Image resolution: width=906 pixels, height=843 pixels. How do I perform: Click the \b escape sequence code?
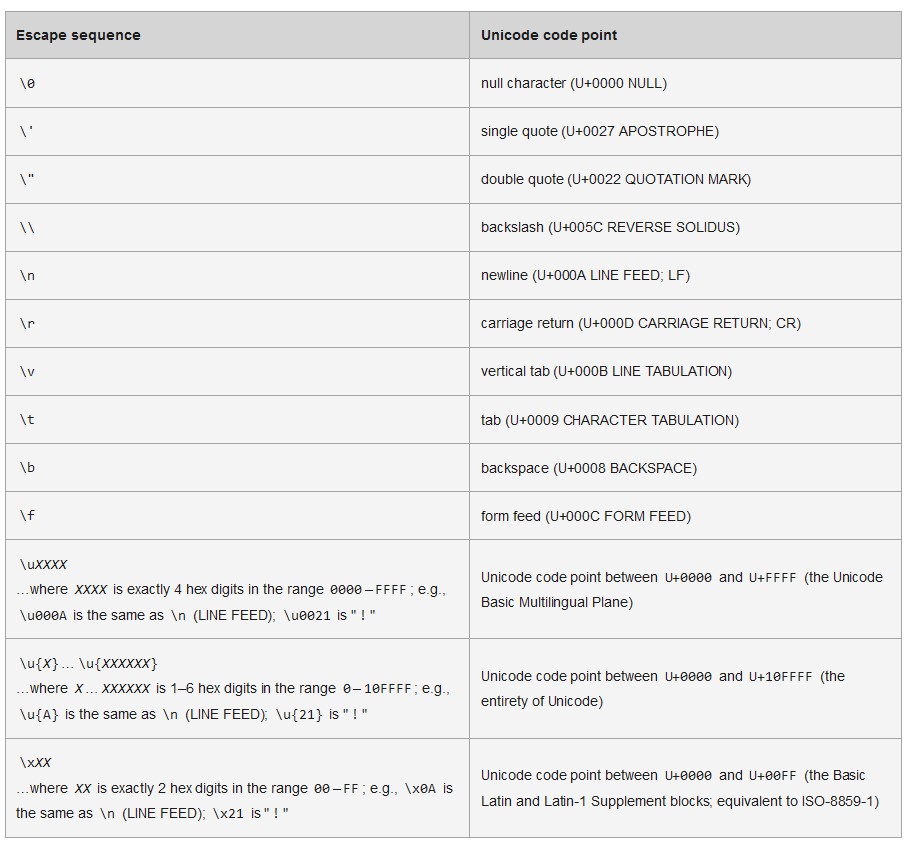27,468
